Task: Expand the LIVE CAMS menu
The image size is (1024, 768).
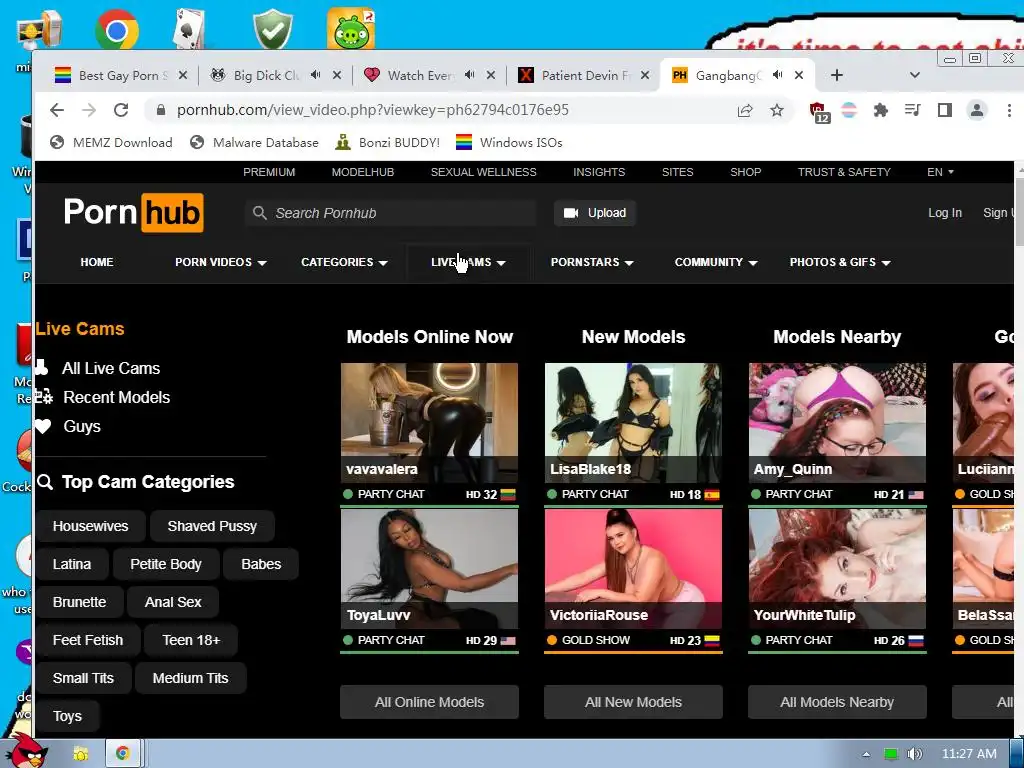Action: point(468,262)
